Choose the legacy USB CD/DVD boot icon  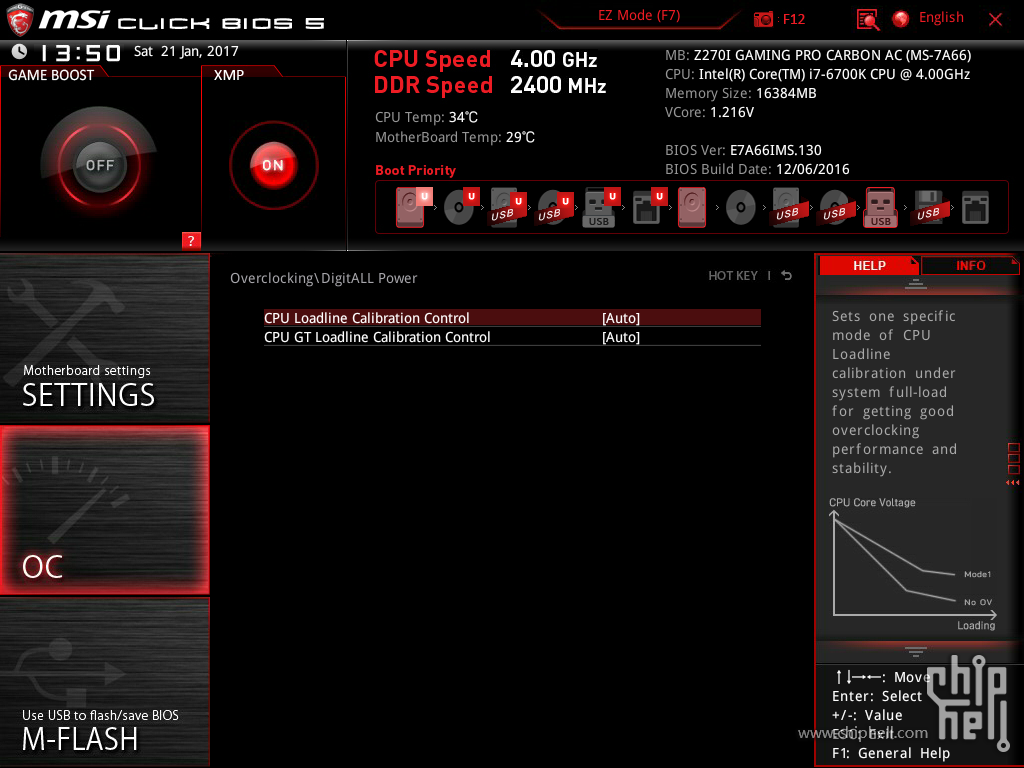[834, 207]
